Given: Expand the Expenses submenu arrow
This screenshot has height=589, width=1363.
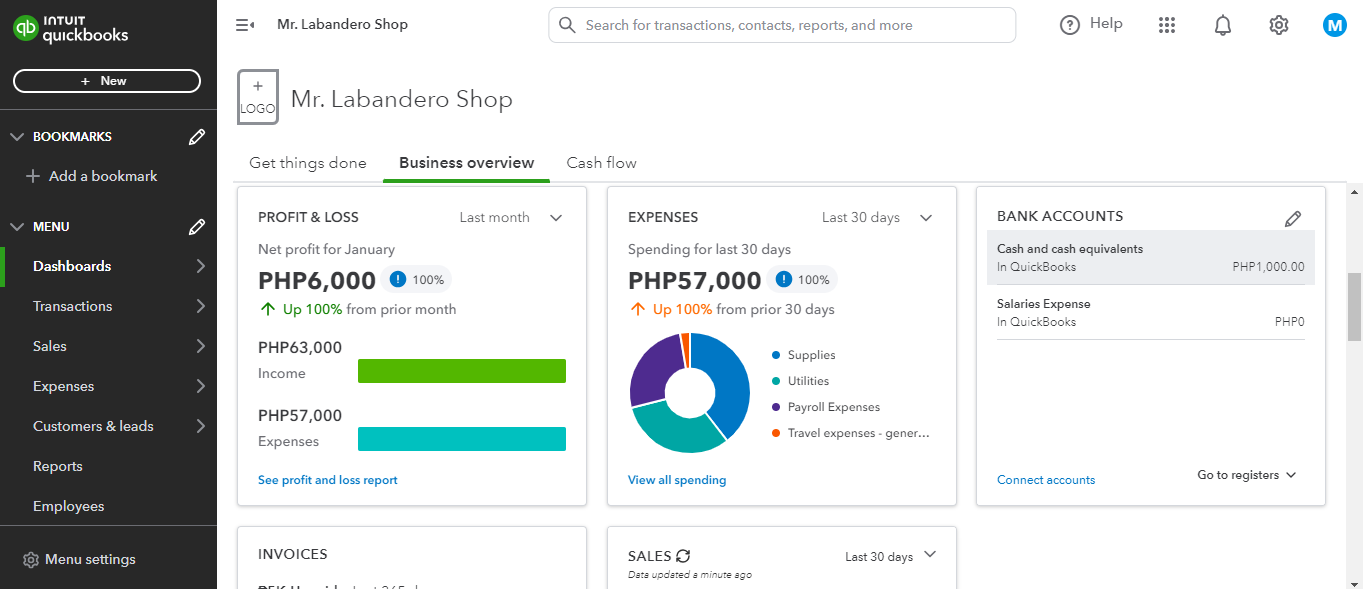Looking at the screenshot, I should pos(200,386).
